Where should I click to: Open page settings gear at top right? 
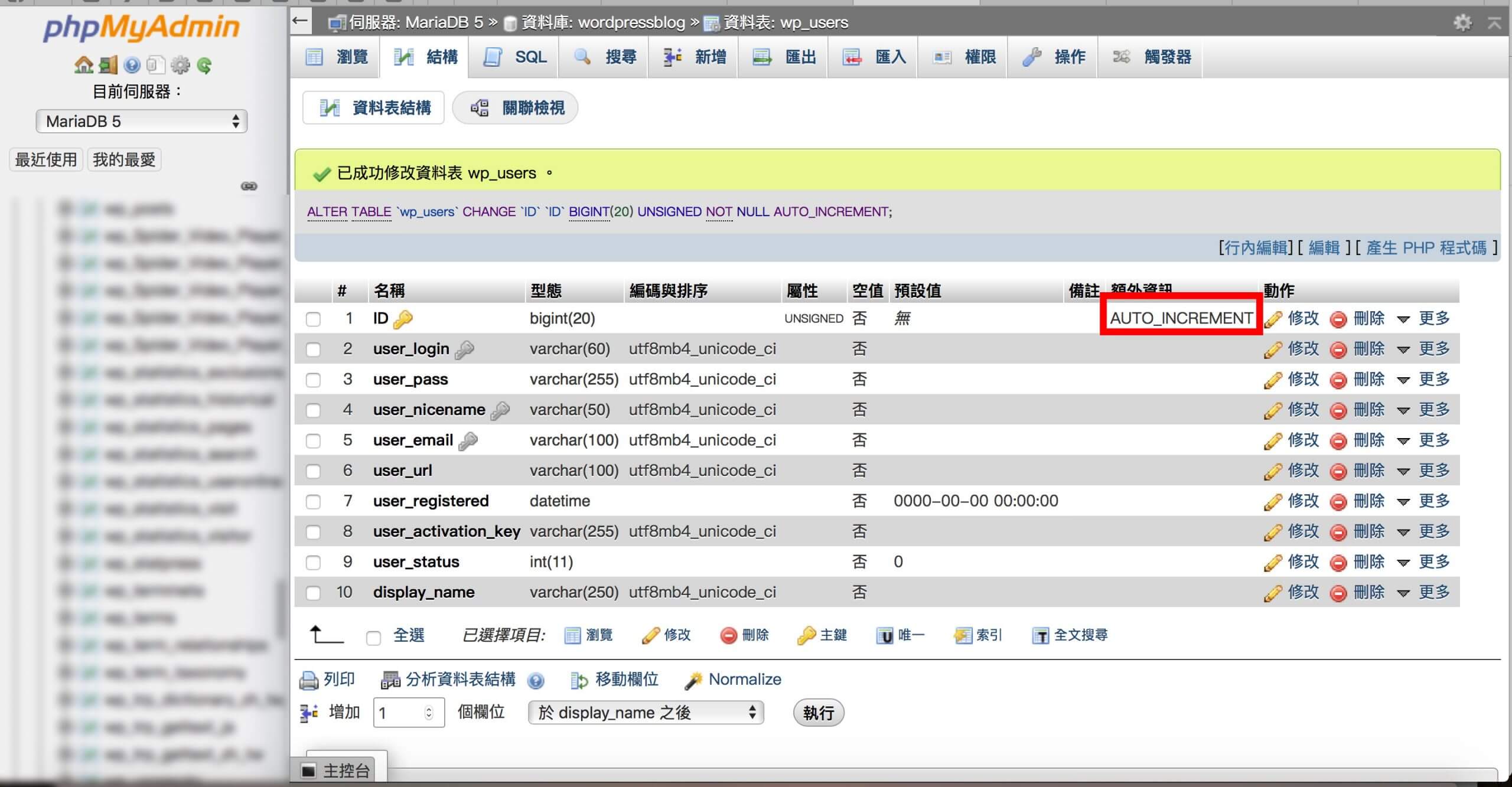coord(1462,22)
